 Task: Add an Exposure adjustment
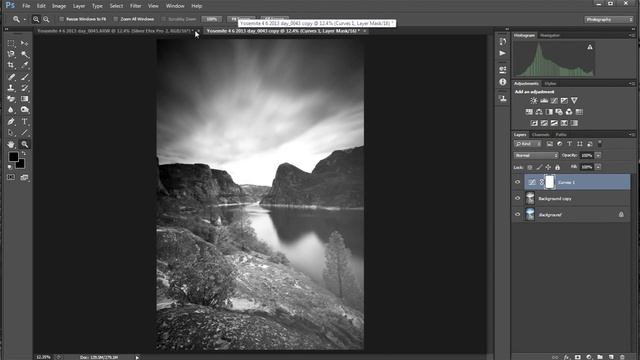(564, 100)
